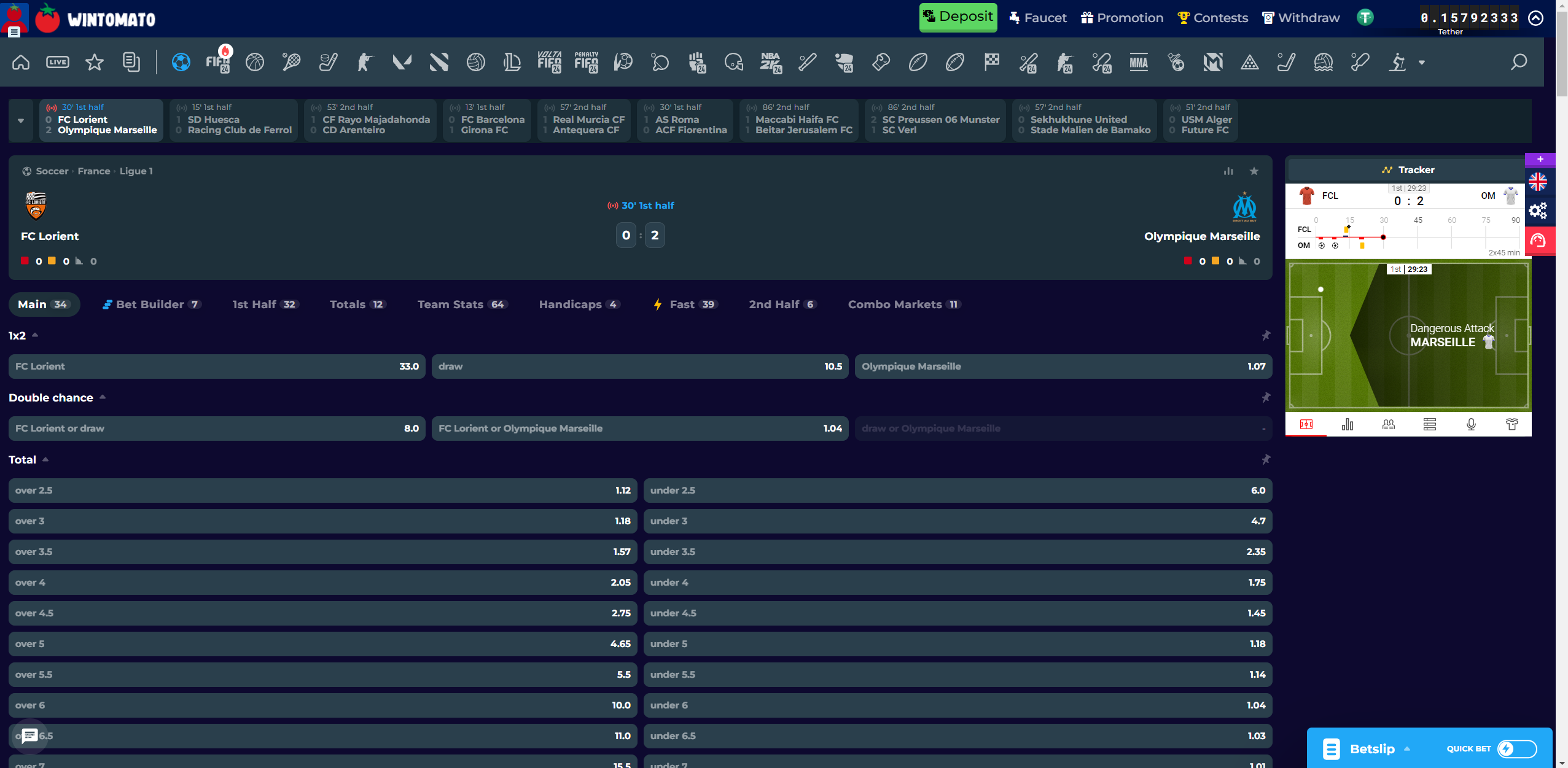This screenshot has height=768, width=1568.
Task: Click the green Deposit button
Action: click(958, 17)
